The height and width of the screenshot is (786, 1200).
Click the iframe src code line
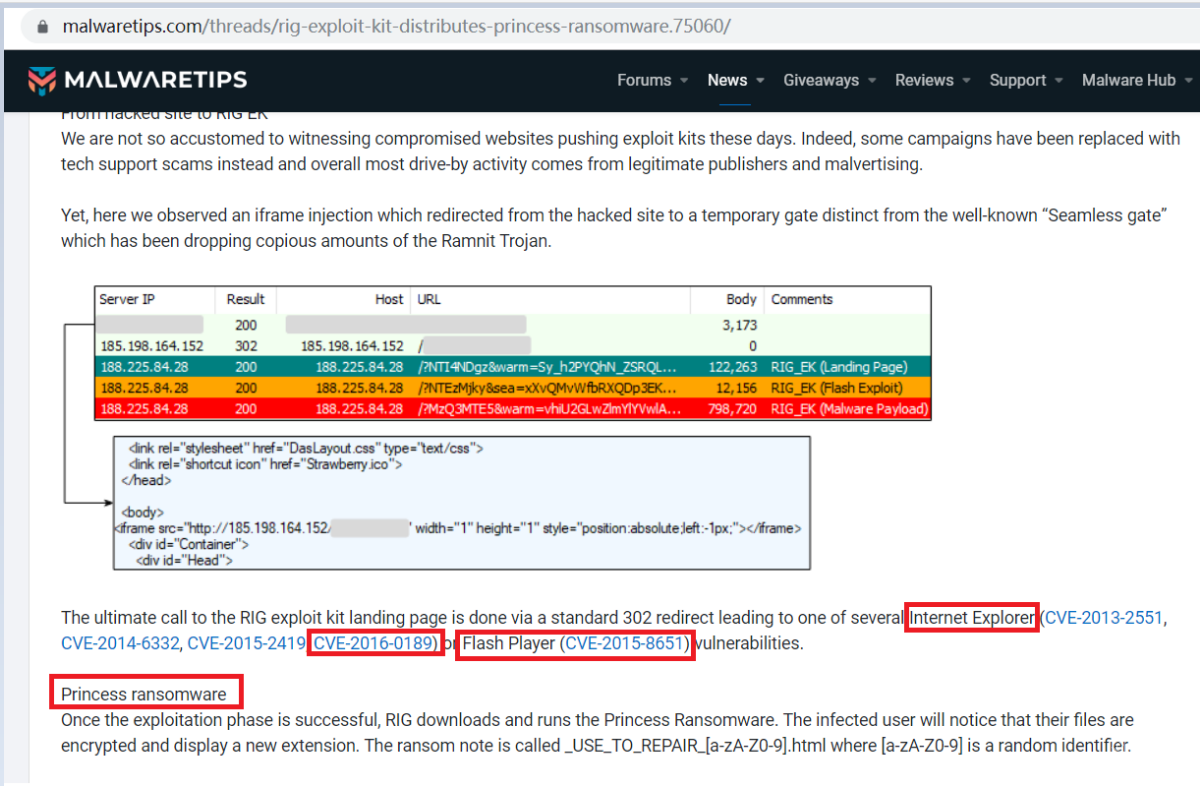coord(458,528)
